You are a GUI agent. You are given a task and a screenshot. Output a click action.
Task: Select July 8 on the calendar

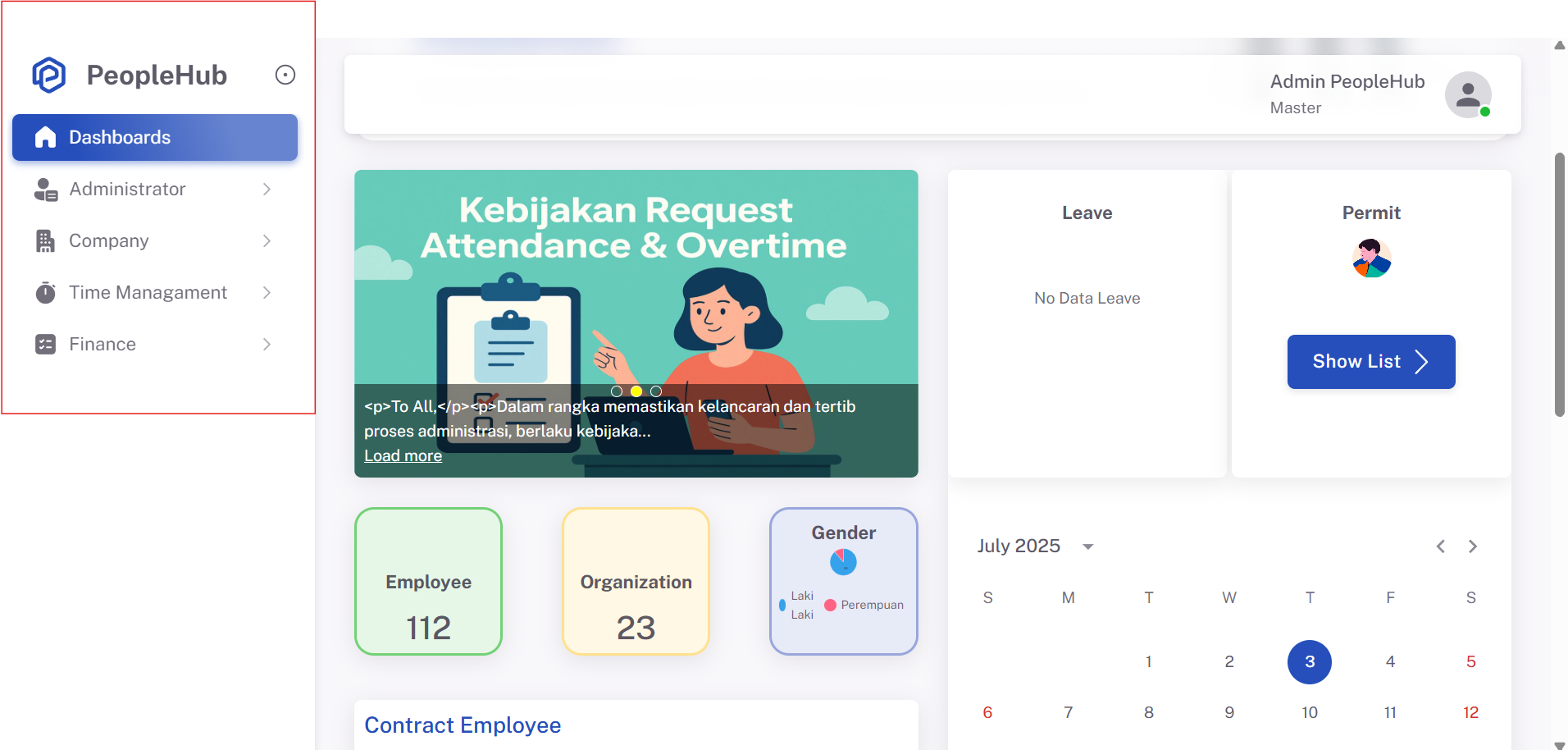(x=1149, y=712)
